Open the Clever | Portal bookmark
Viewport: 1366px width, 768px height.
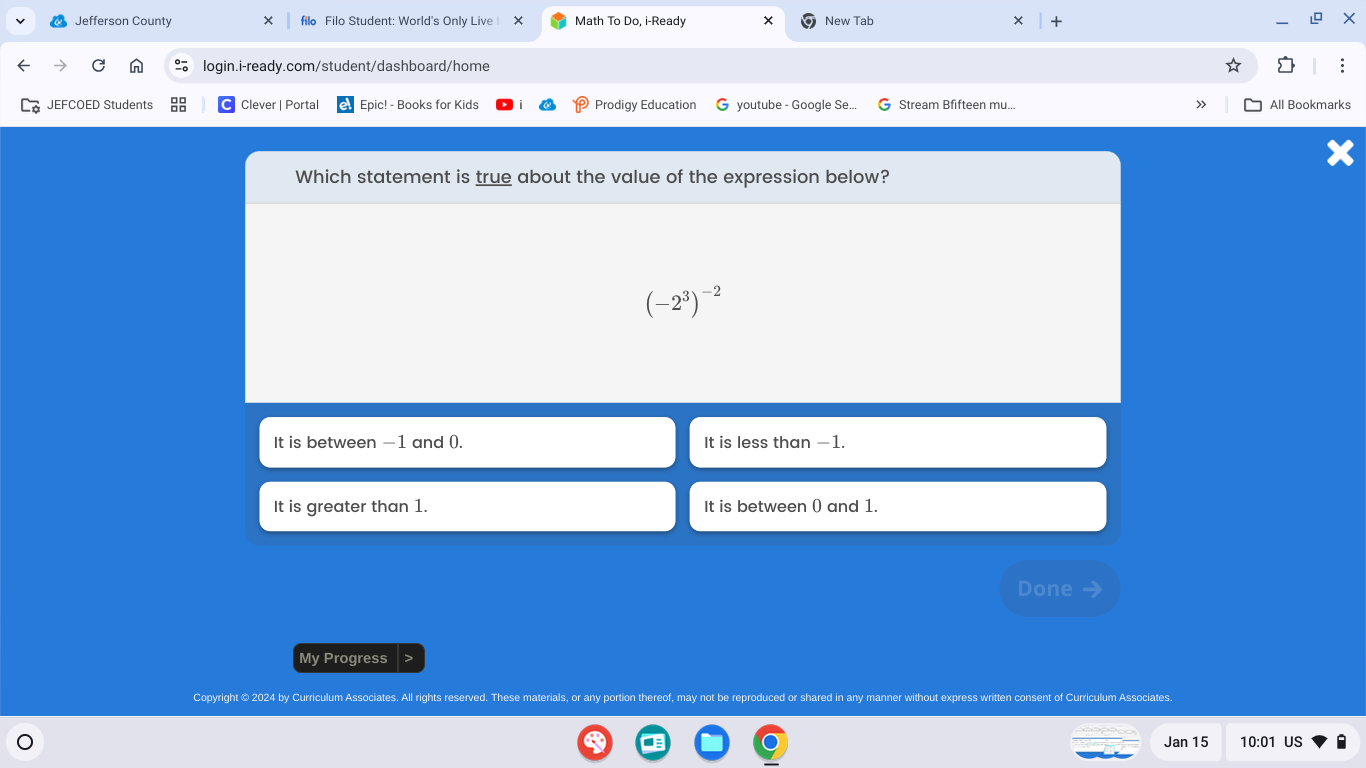tap(269, 105)
